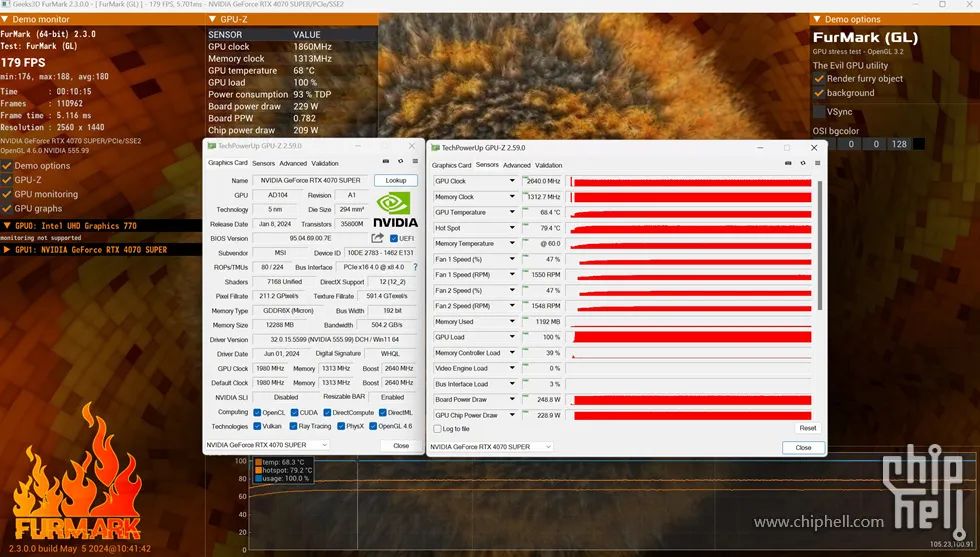Click Close button in left GPU-Z window

pyautogui.click(x=401, y=446)
